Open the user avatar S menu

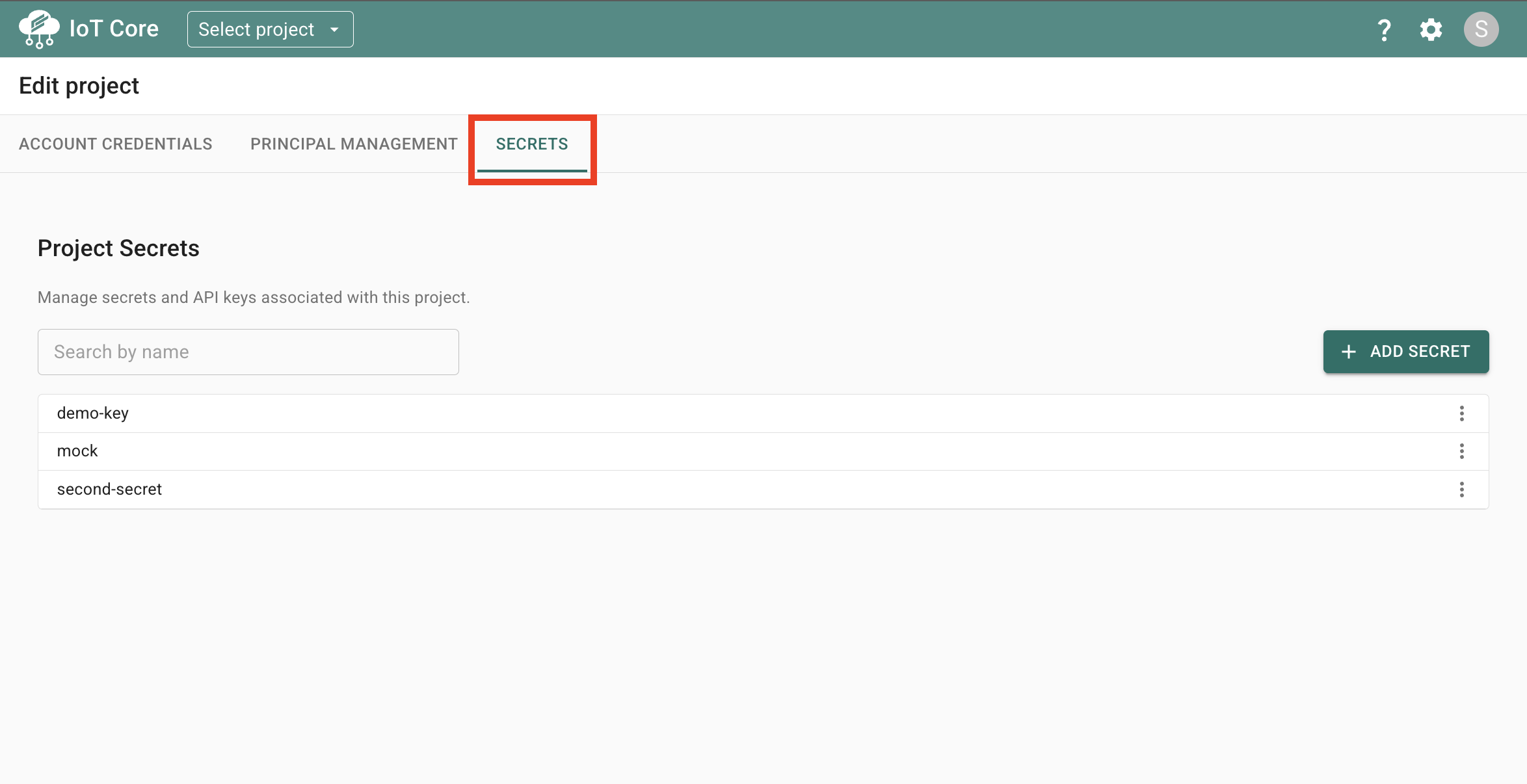point(1481,29)
